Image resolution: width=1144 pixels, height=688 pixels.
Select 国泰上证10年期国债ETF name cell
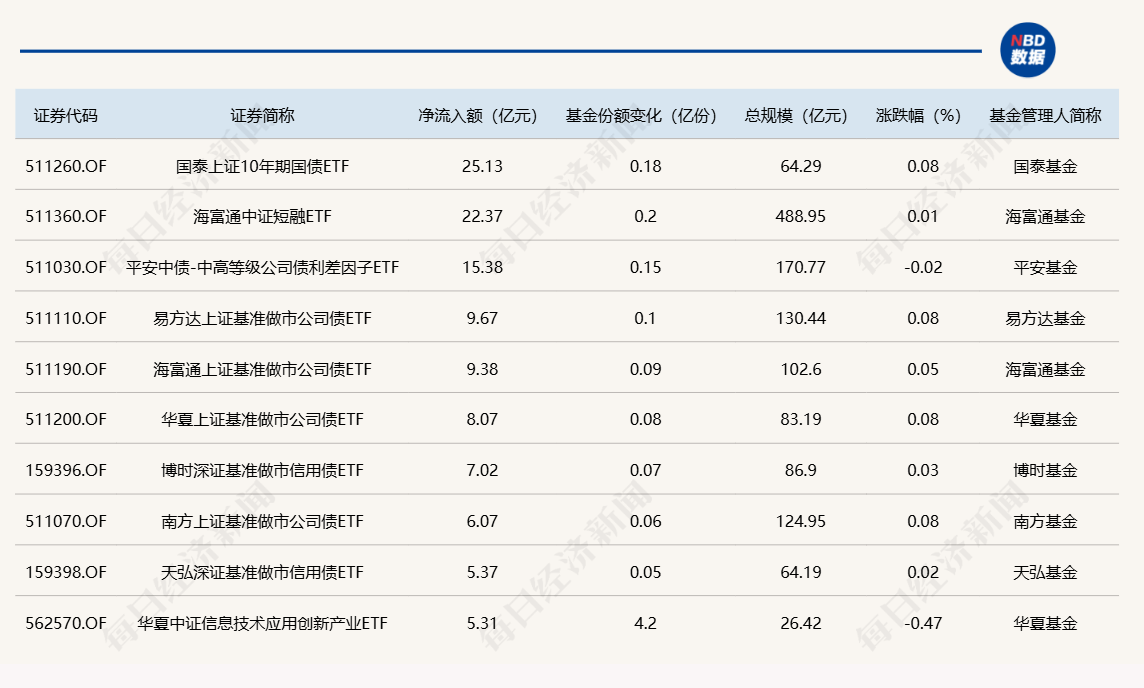point(262,166)
